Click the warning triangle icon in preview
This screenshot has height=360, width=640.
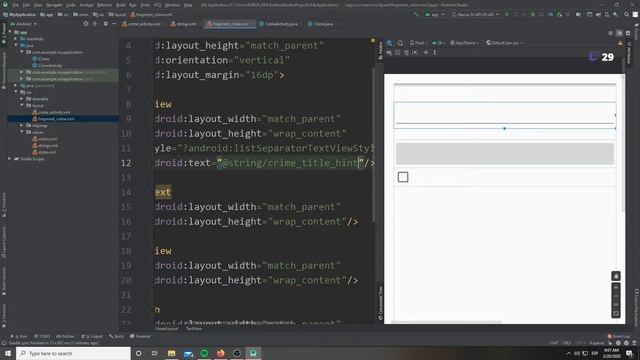620,43
